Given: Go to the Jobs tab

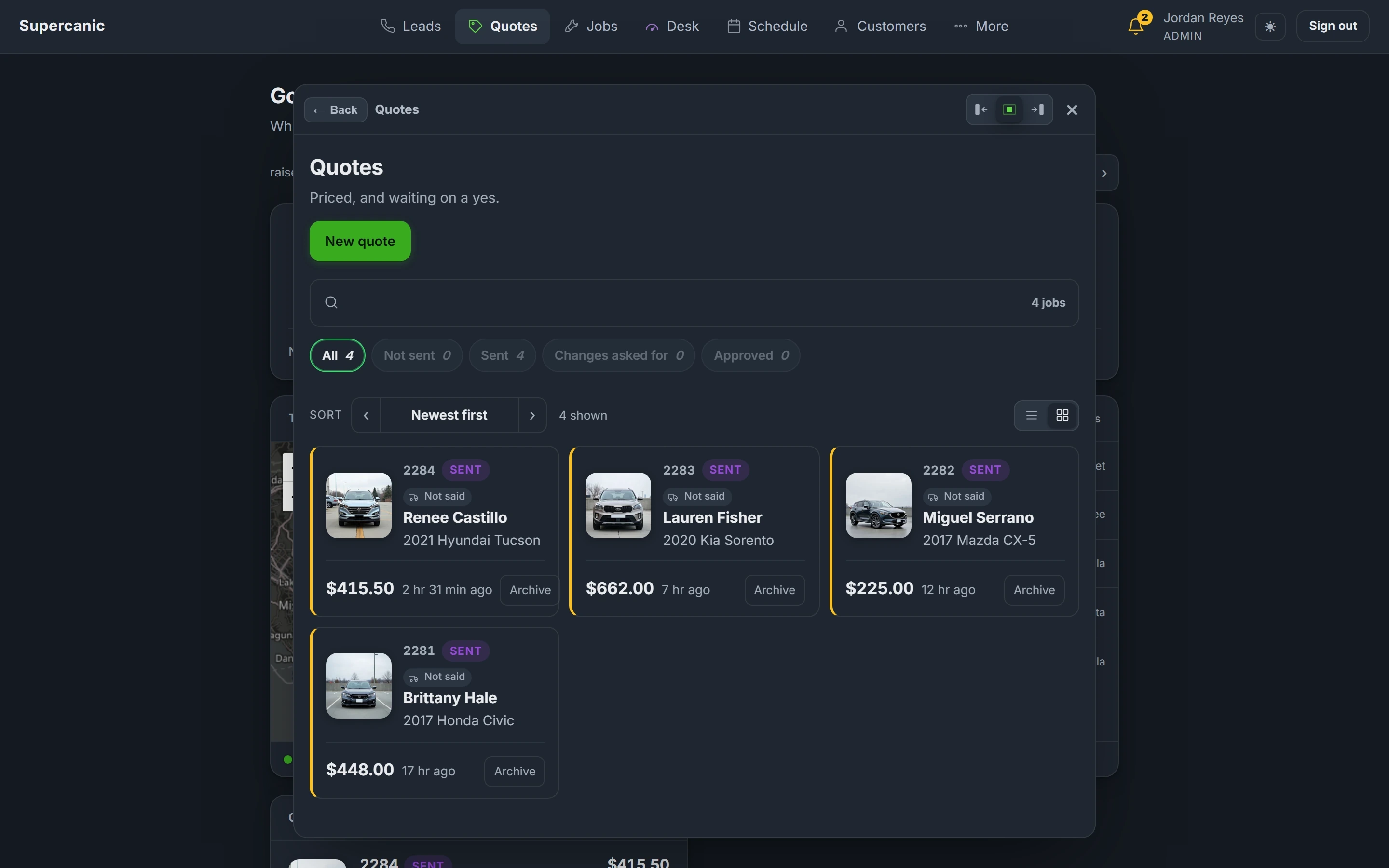Looking at the screenshot, I should 591,27.
